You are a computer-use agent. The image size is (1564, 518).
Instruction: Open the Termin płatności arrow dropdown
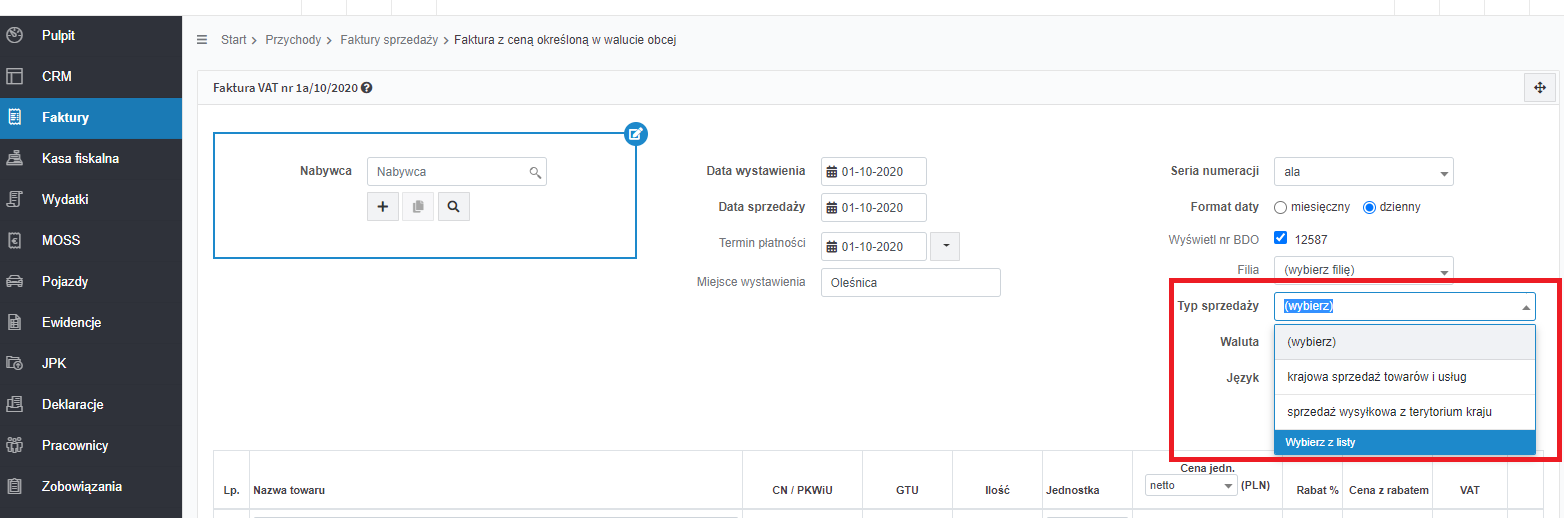(945, 246)
